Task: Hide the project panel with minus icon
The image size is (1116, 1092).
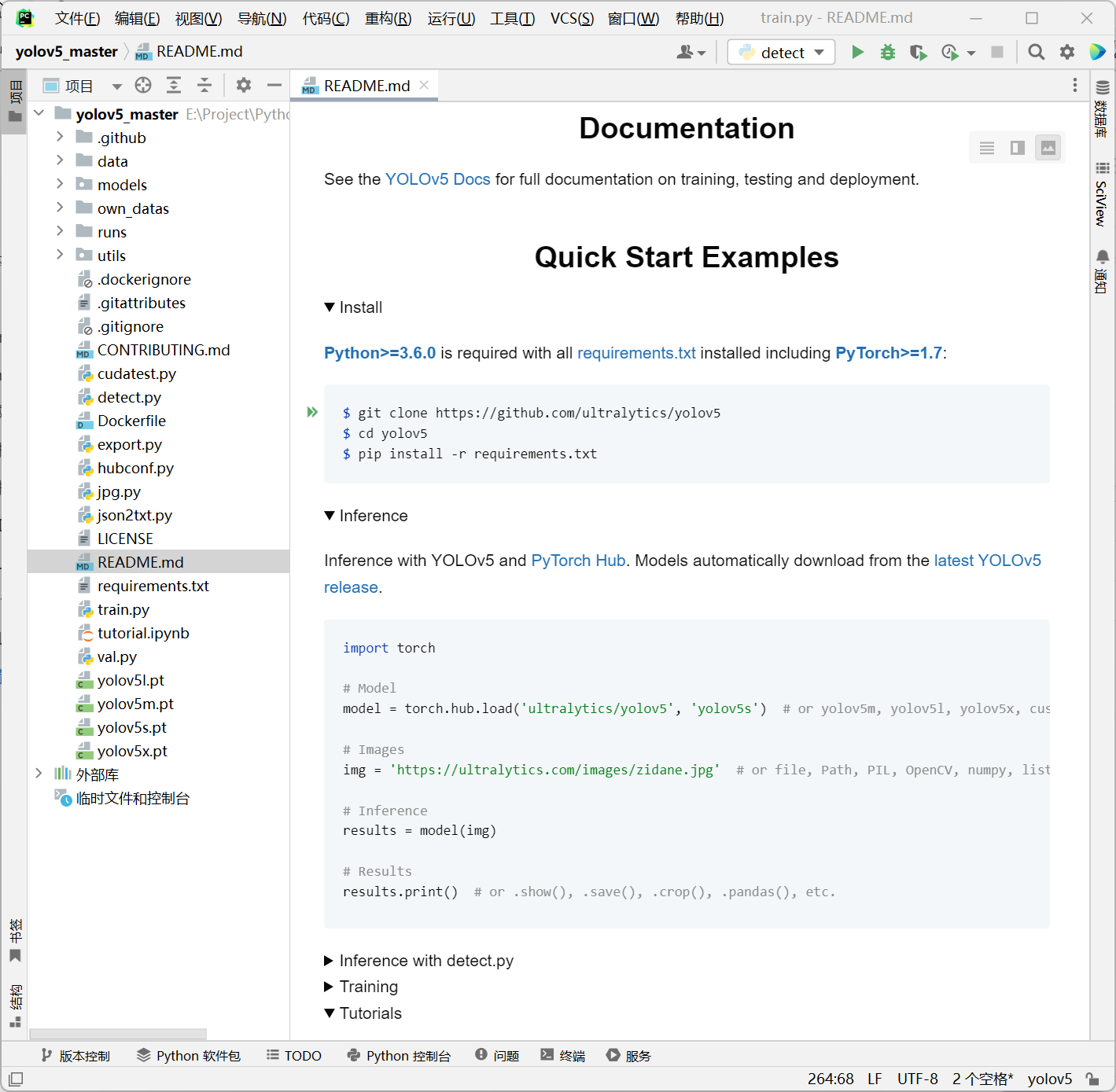Action: [274, 85]
